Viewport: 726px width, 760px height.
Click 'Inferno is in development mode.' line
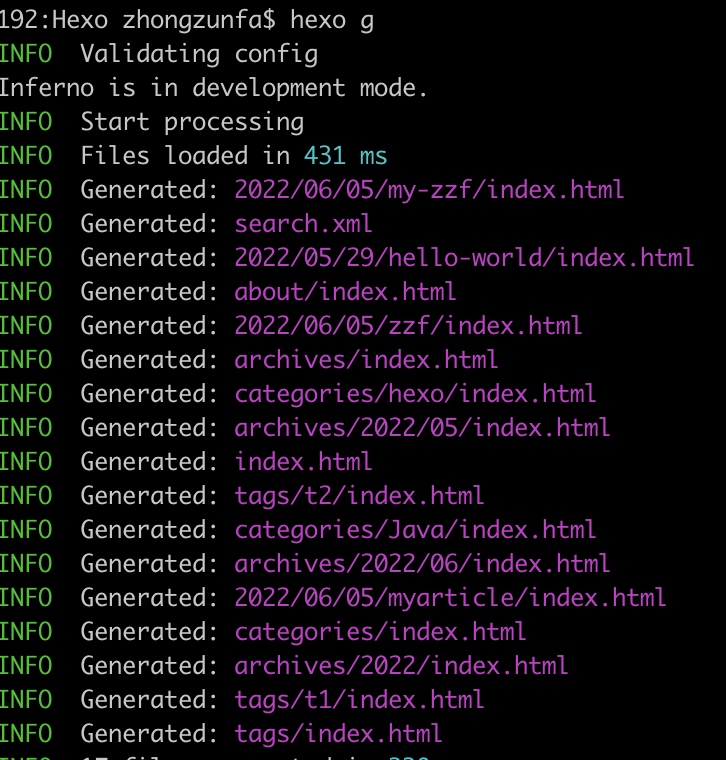pyautogui.click(x=213, y=87)
